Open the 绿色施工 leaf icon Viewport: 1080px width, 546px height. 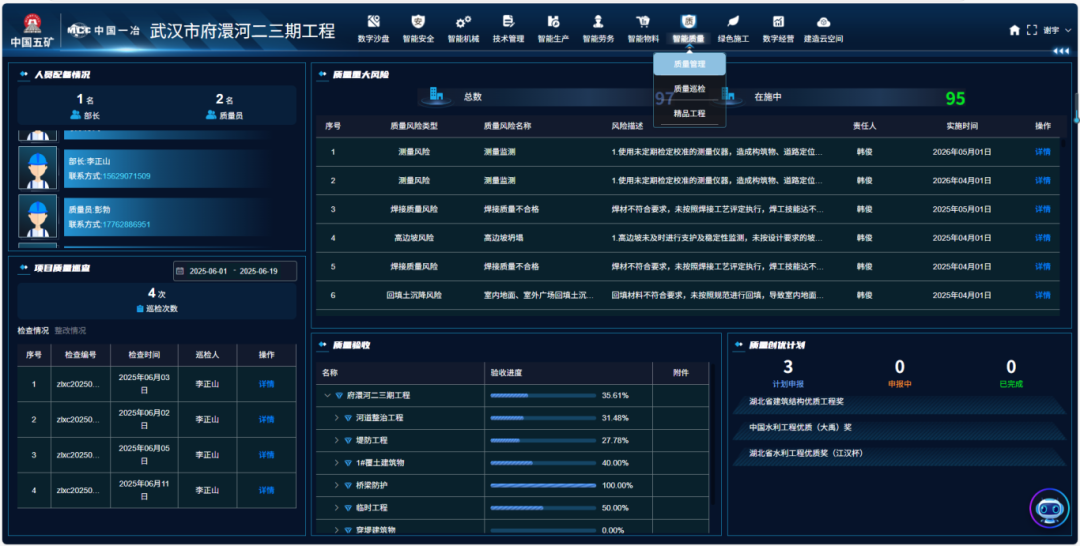click(733, 22)
